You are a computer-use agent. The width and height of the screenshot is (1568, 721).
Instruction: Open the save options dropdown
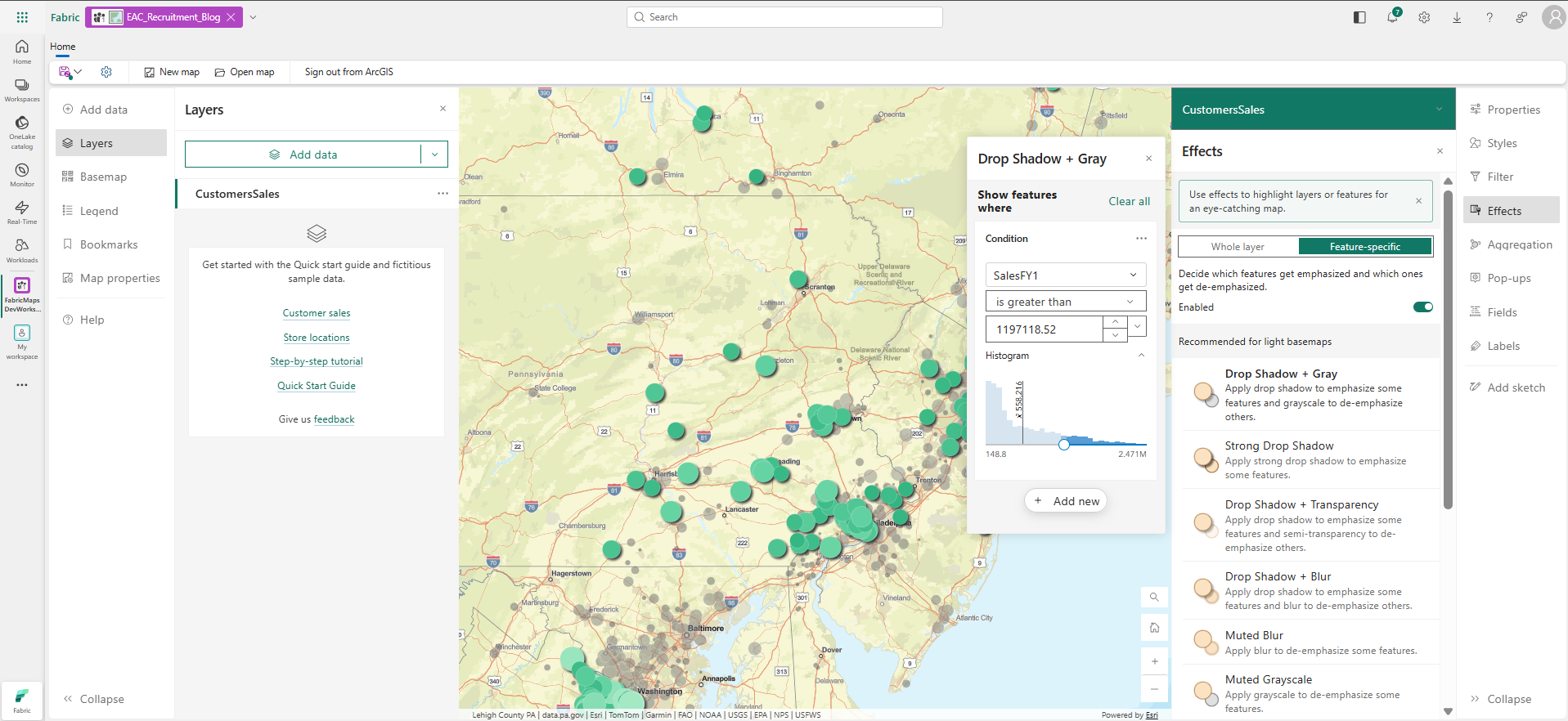tap(79, 72)
